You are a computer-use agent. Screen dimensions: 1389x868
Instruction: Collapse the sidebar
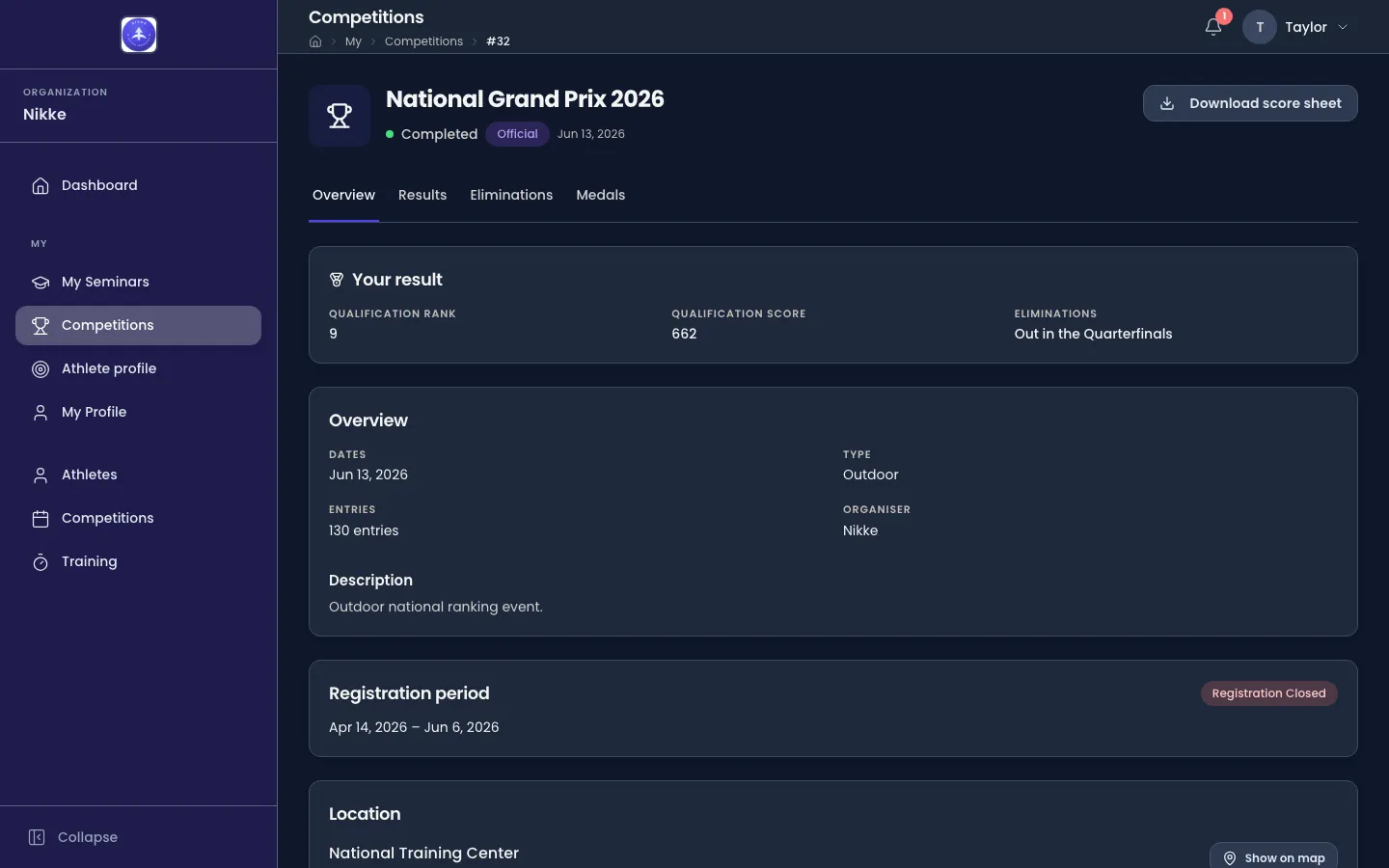[73, 837]
